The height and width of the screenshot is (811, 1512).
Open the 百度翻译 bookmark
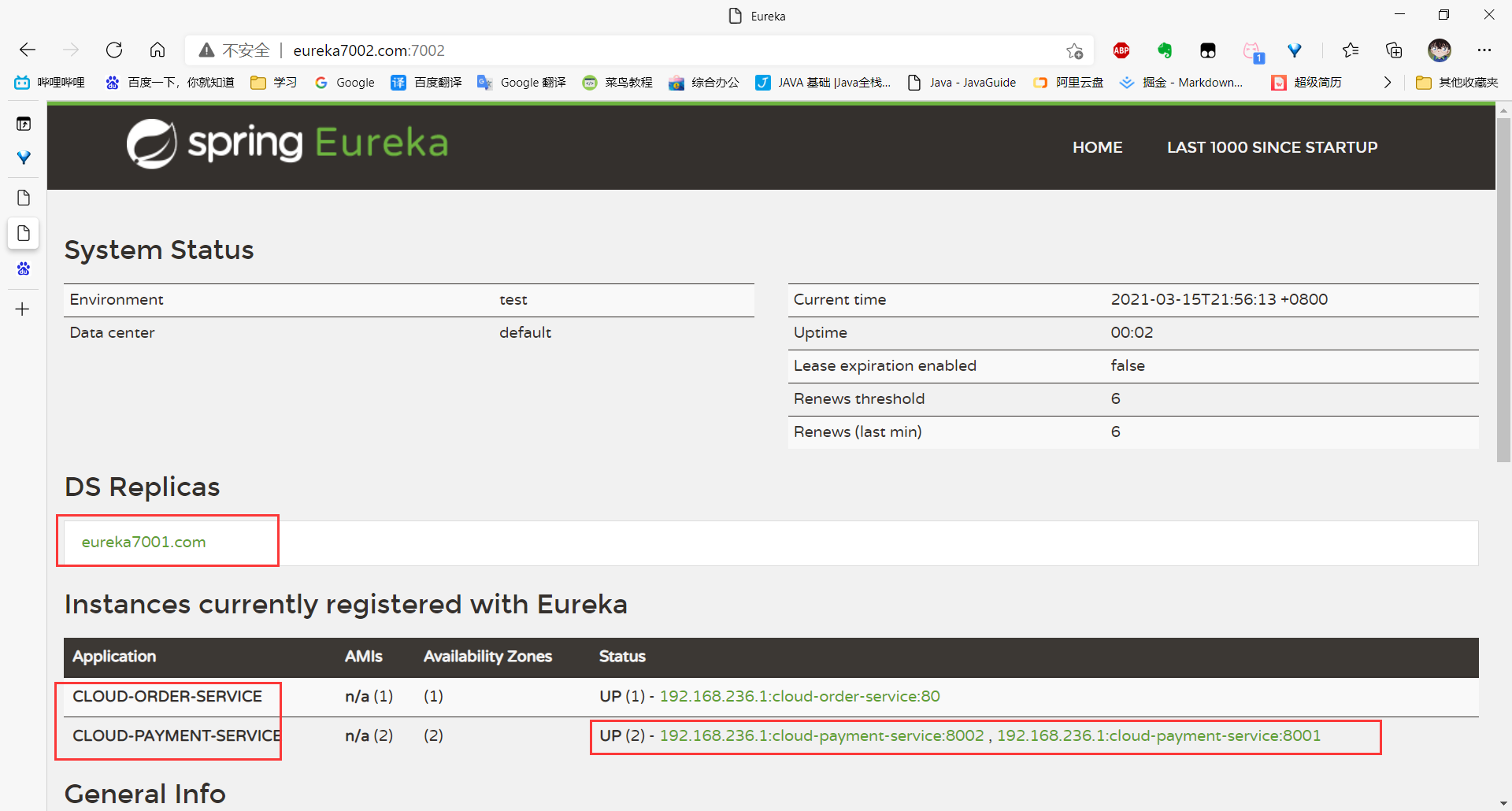tap(426, 83)
